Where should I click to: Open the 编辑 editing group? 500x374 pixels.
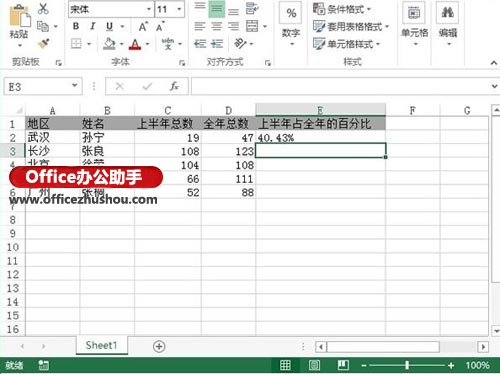448,24
